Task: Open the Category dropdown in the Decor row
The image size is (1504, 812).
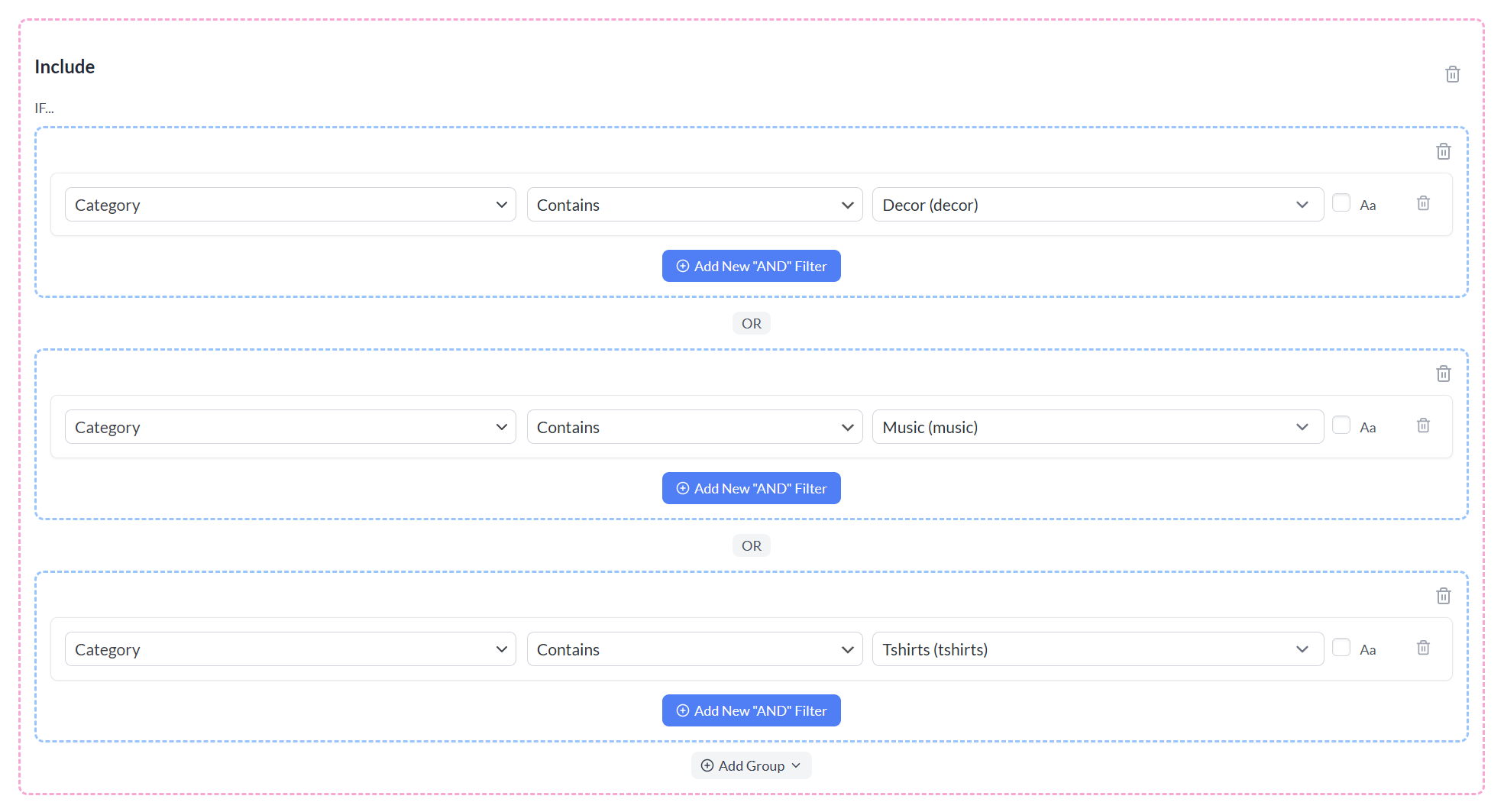Action: (290, 205)
